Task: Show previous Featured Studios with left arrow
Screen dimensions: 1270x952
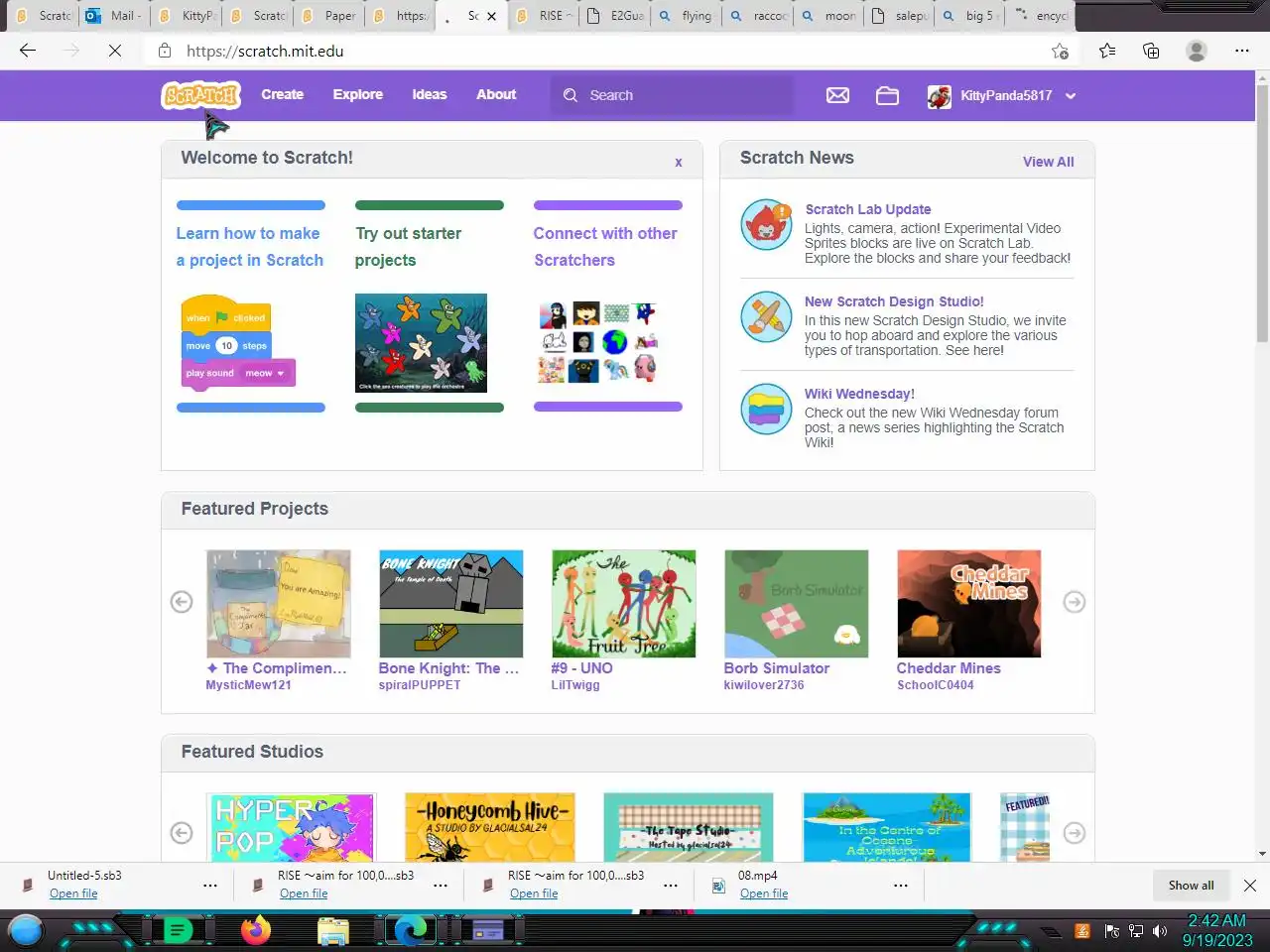Action: 182,833
